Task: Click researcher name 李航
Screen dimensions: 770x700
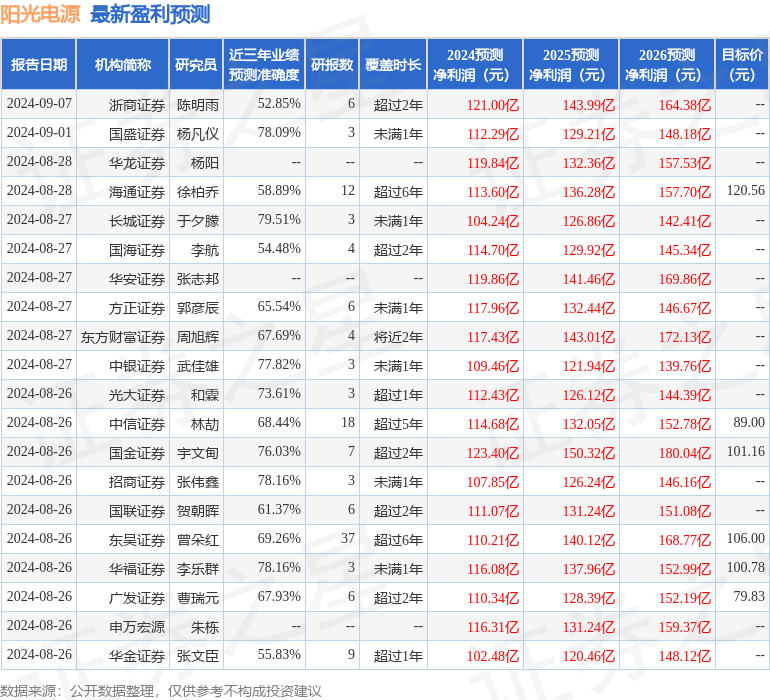Action: 205,250
